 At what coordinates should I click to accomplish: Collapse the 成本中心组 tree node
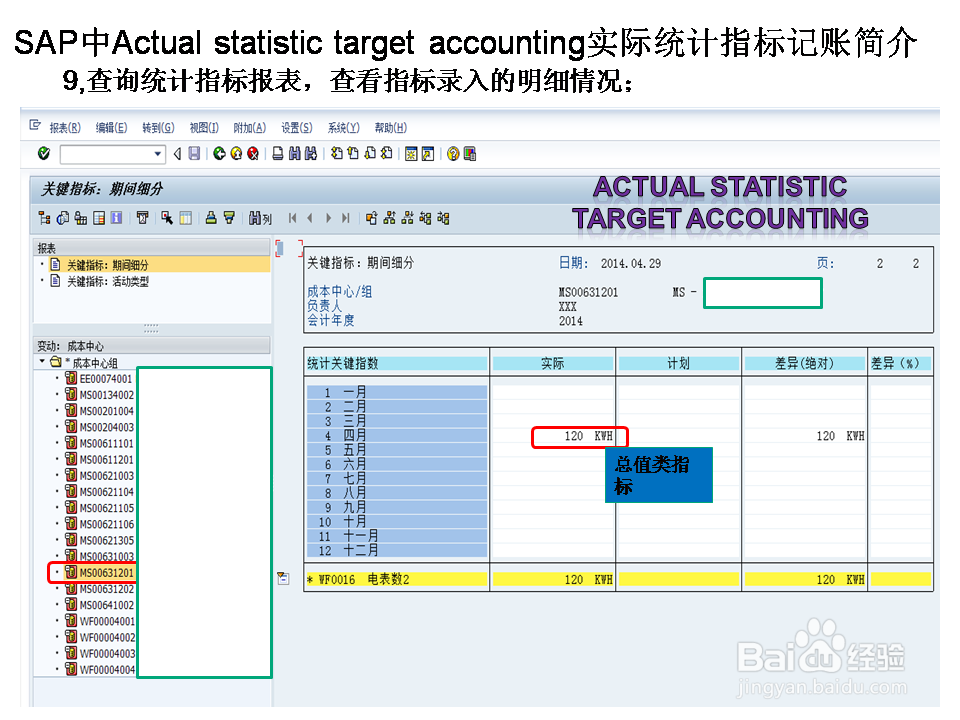pyautogui.click(x=42, y=362)
